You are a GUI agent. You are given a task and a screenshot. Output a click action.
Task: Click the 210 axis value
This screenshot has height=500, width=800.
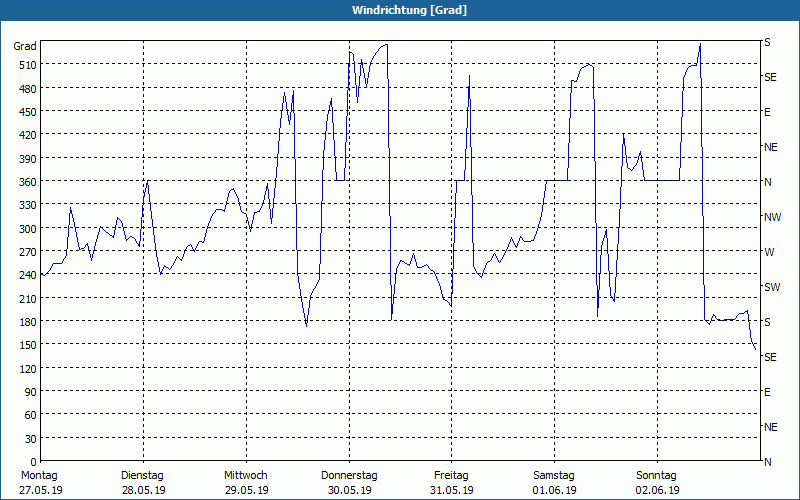pos(29,298)
